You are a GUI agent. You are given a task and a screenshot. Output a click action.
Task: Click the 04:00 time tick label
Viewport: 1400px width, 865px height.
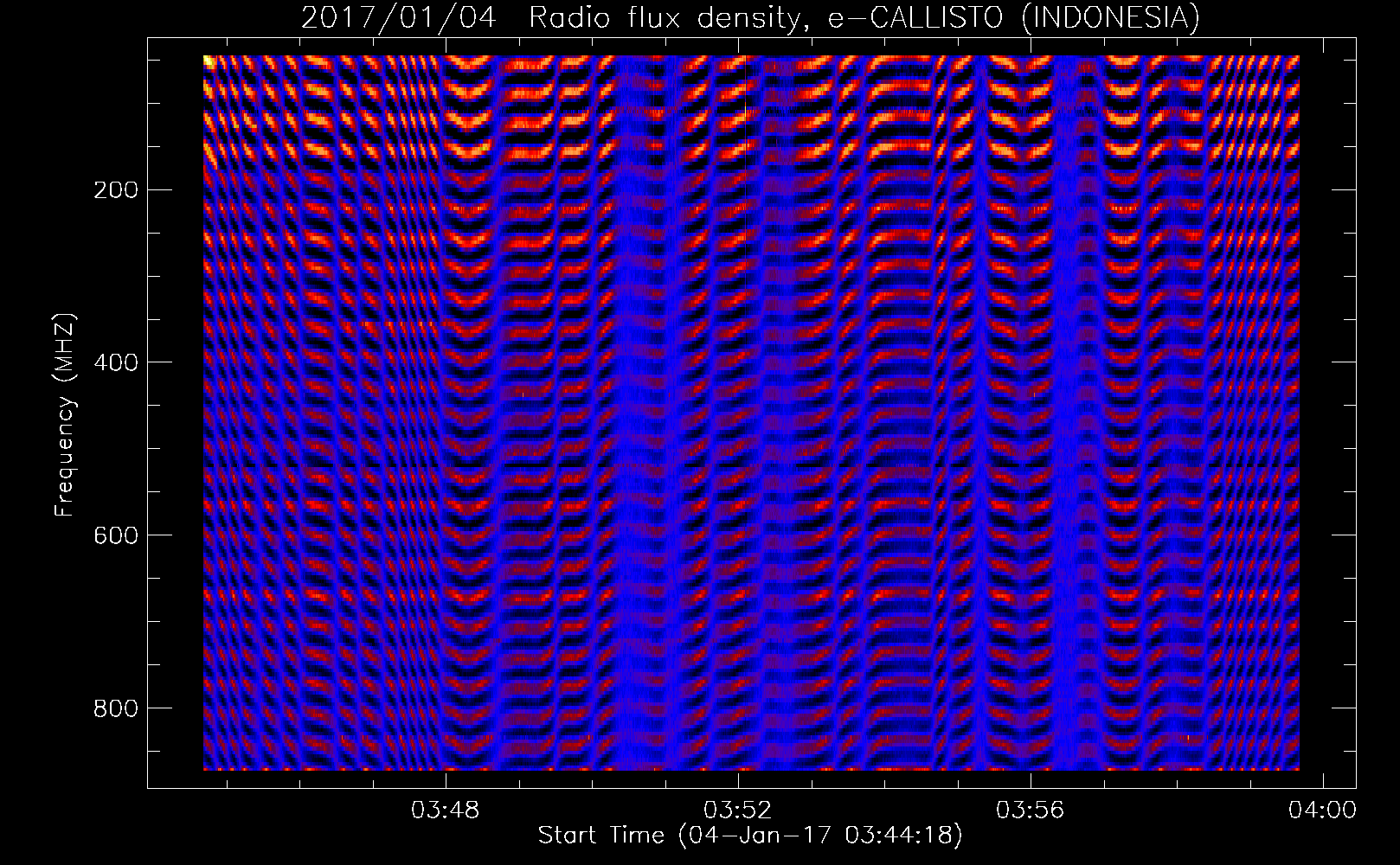tap(1322, 811)
